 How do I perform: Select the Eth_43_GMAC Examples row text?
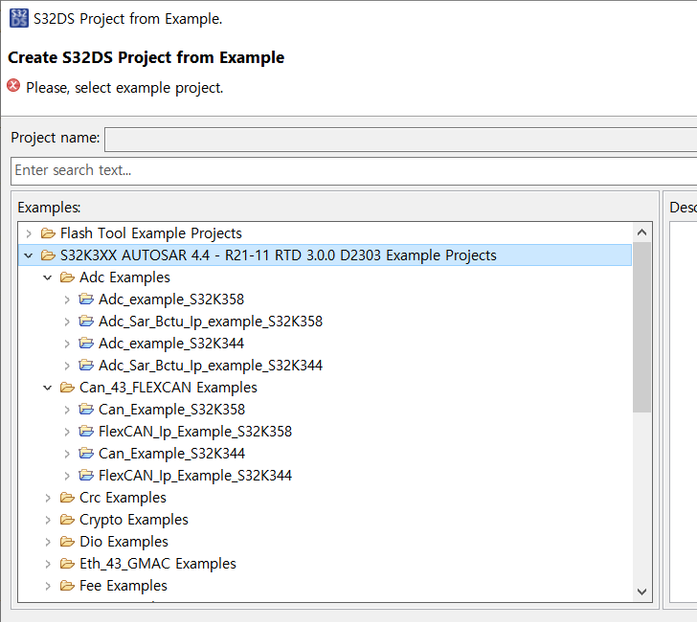point(158,563)
